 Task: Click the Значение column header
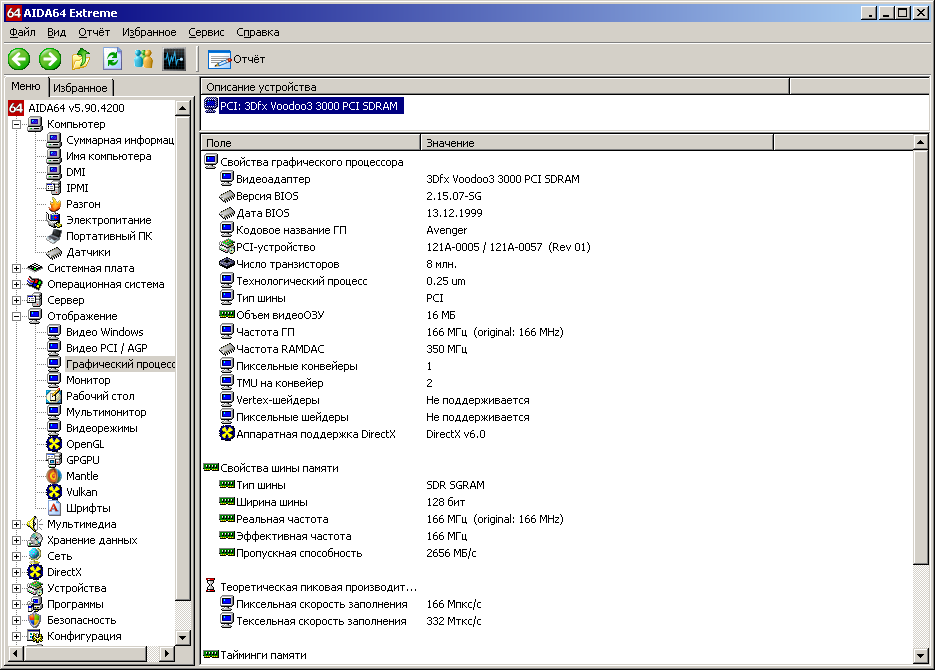(596, 142)
